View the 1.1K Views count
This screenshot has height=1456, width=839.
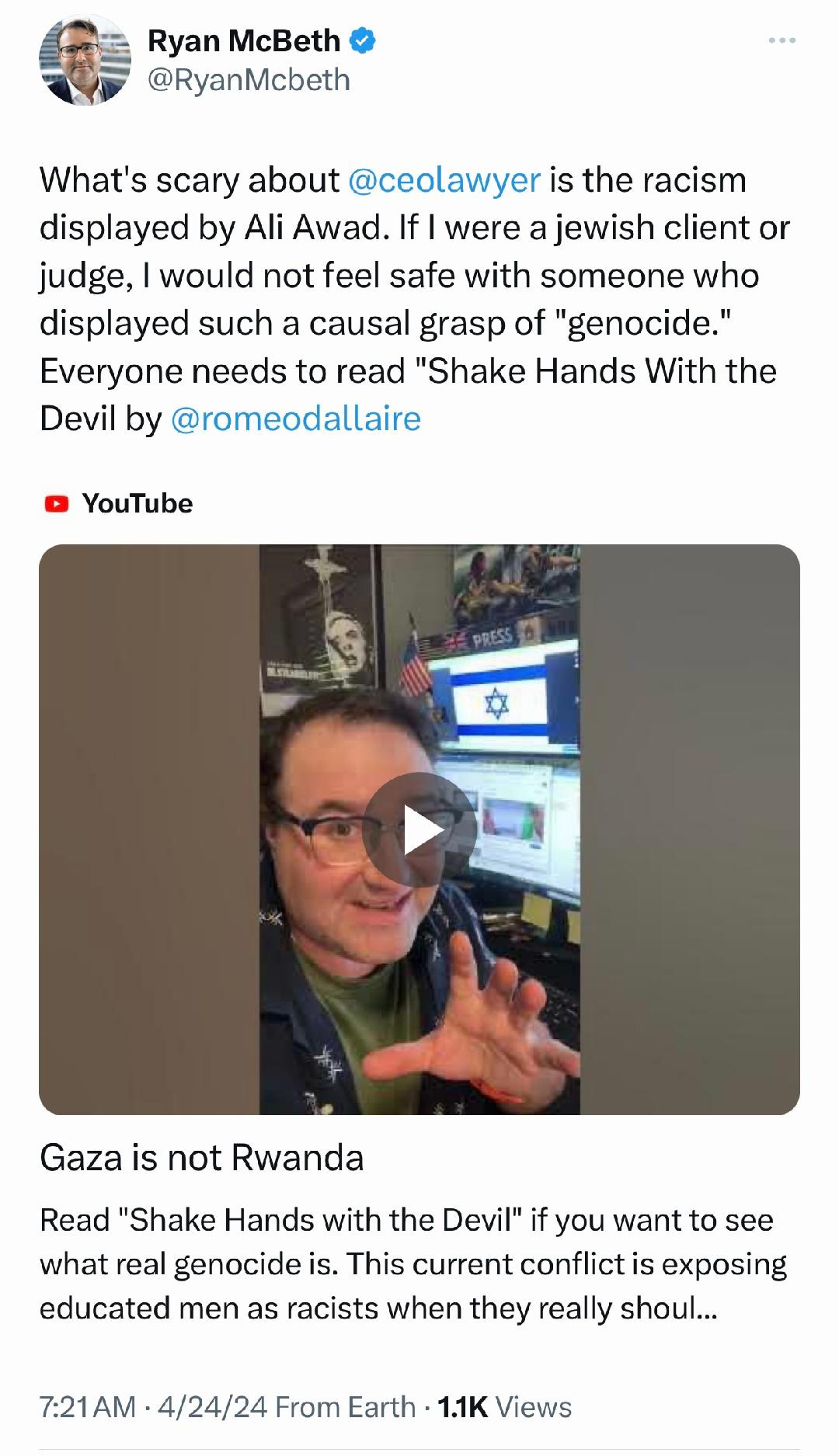point(505,1407)
